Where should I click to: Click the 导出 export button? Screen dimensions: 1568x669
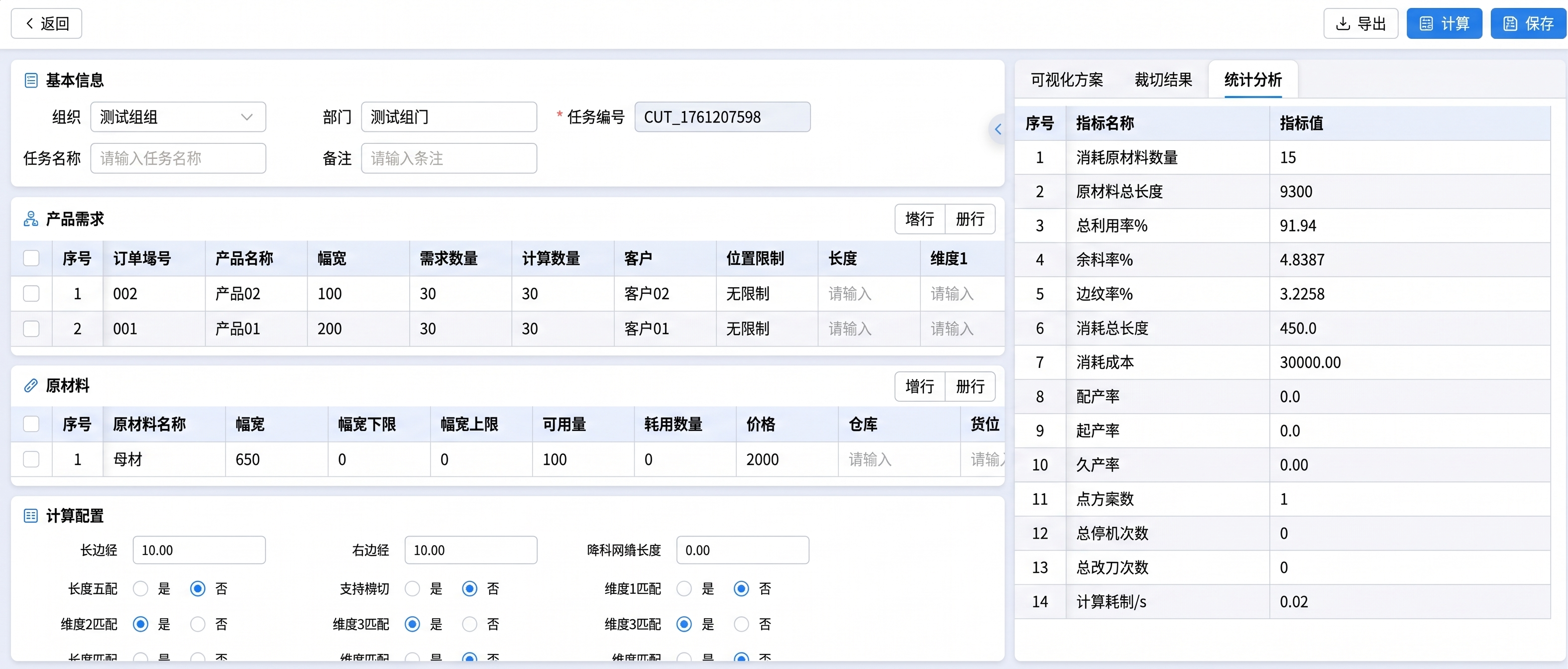[x=1360, y=24]
